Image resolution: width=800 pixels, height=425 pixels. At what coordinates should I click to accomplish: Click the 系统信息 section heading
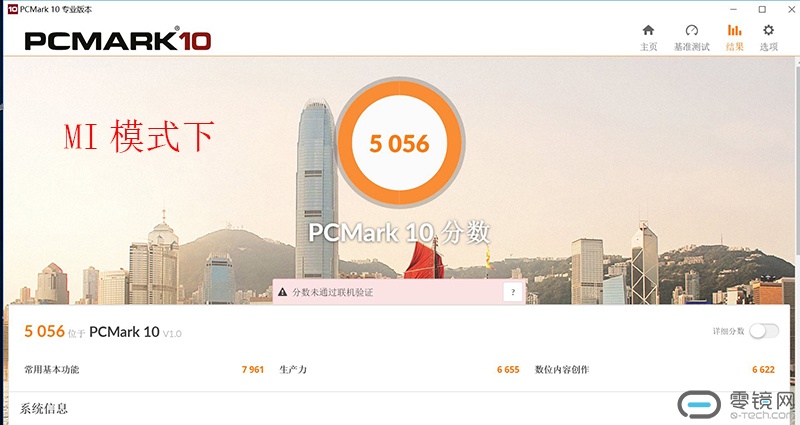point(44,408)
